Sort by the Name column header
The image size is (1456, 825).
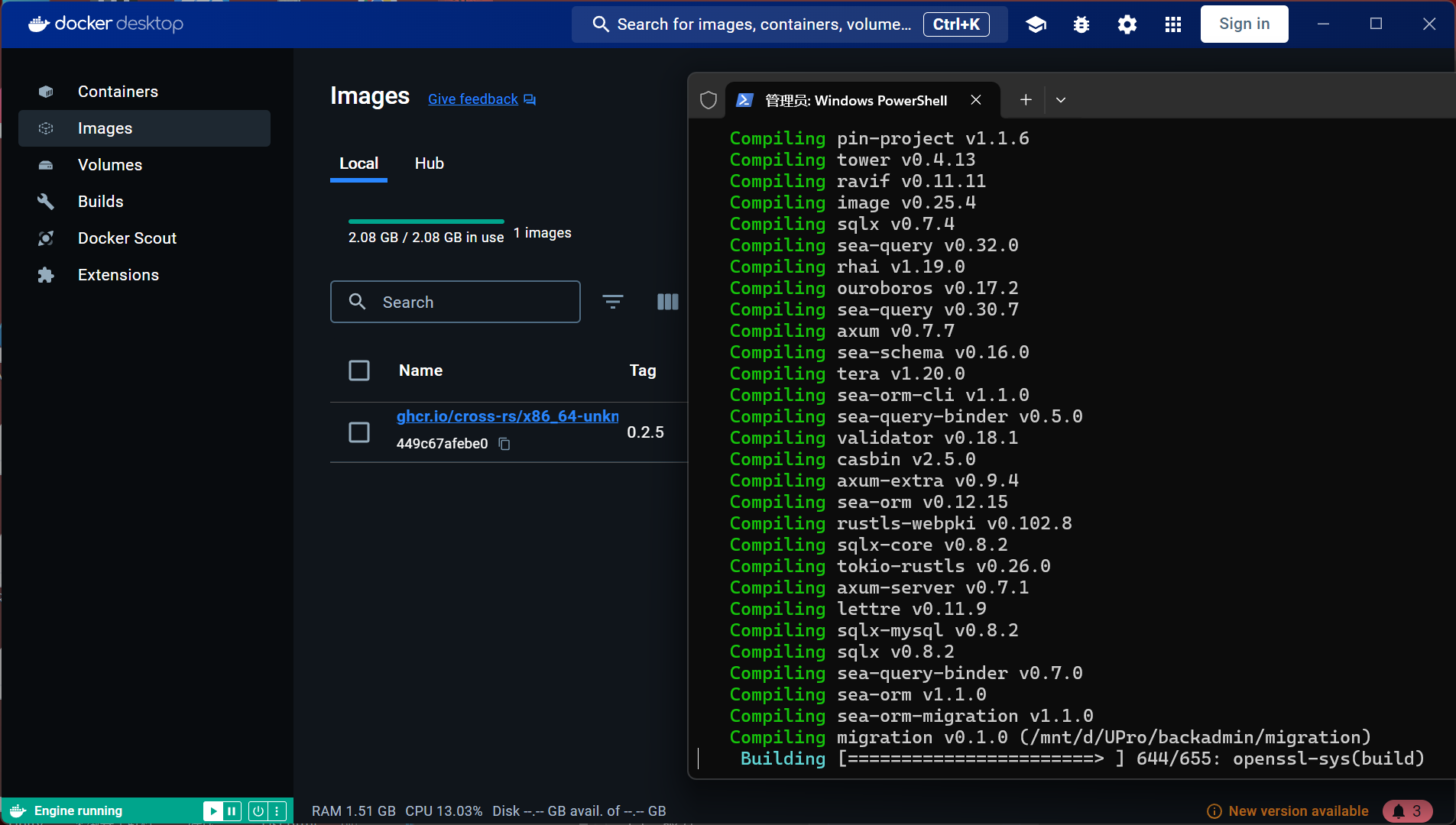tap(420, 370)
